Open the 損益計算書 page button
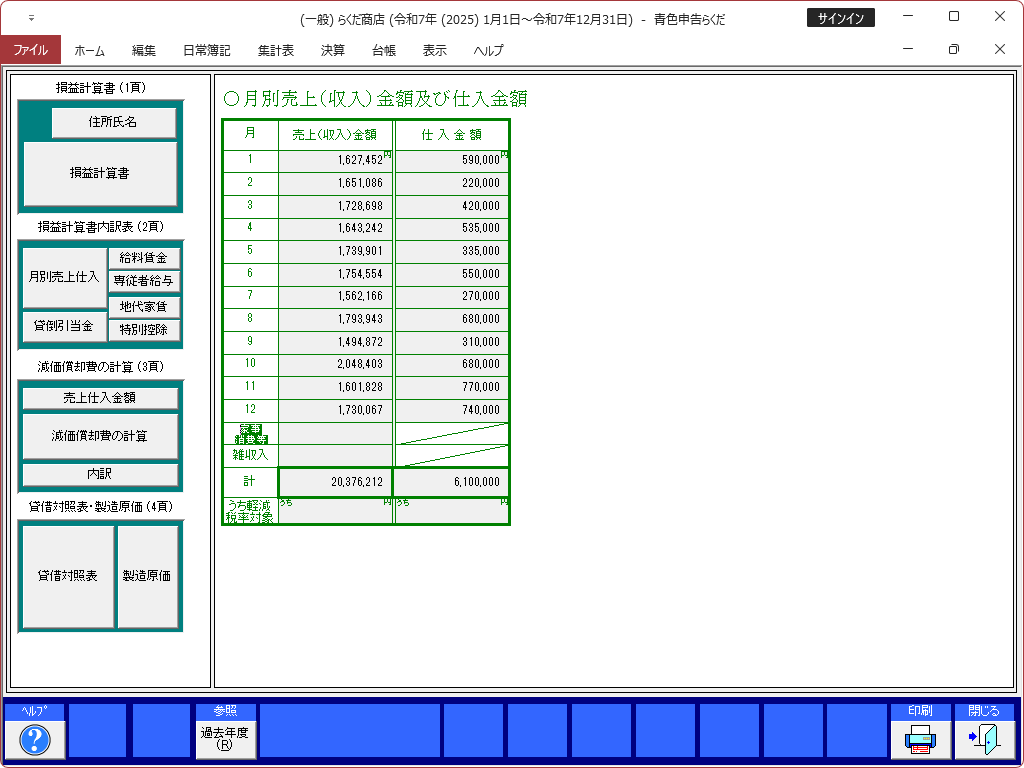Image resolution: width=1024 pixels, height=768 pixels. 99,173
